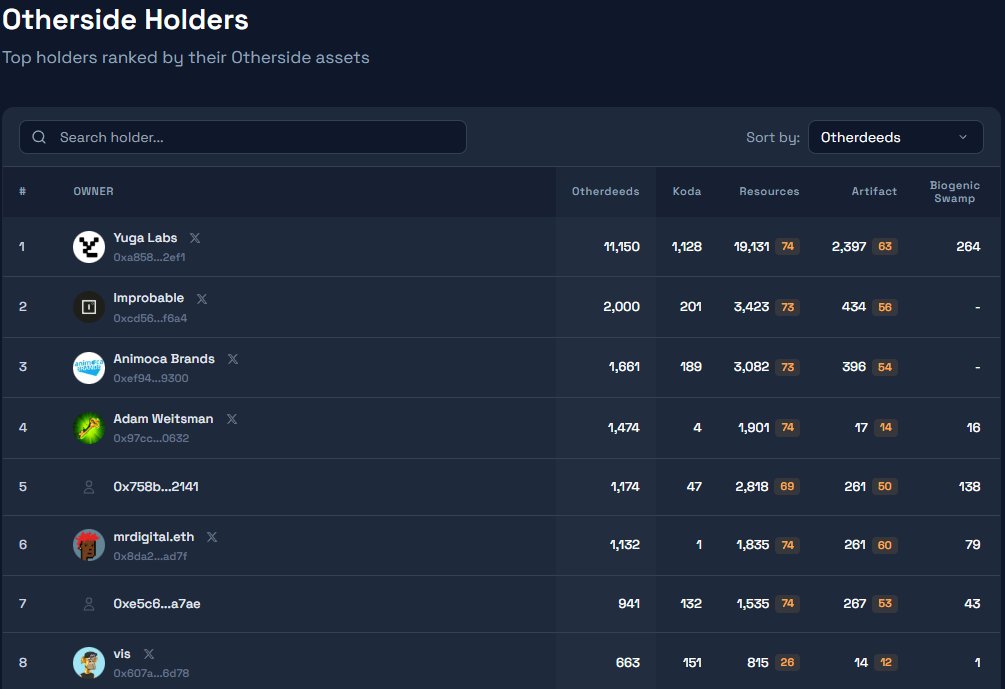Click the 14 badge in Adam Weitsman's row
Image resolution: width=1005 pixels, height=689 pixels.
coord(885,428)
